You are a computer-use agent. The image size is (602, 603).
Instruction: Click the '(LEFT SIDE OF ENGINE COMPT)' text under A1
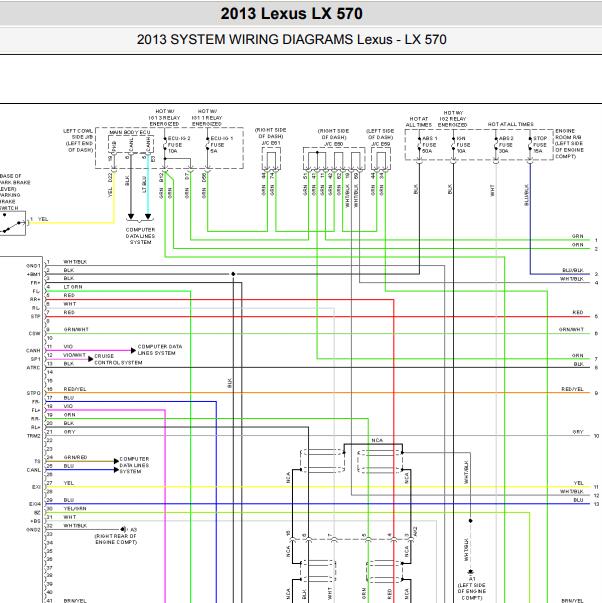[x=472, y=591]
